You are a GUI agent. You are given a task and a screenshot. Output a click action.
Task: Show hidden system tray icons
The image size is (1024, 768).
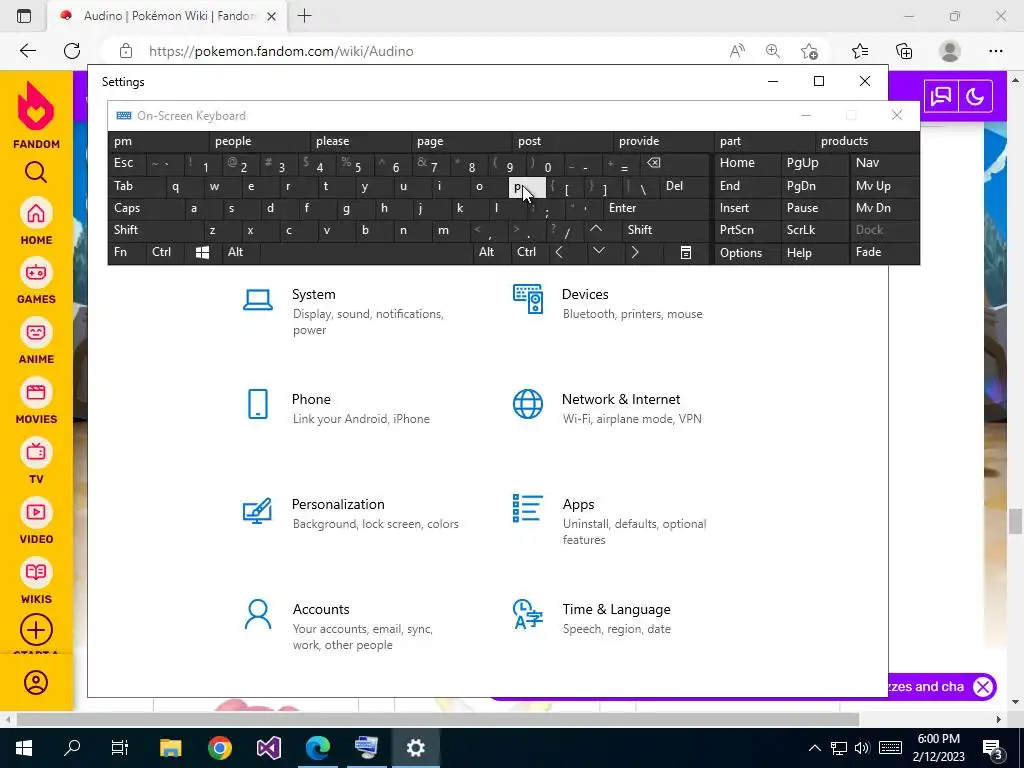pos(814,748)
